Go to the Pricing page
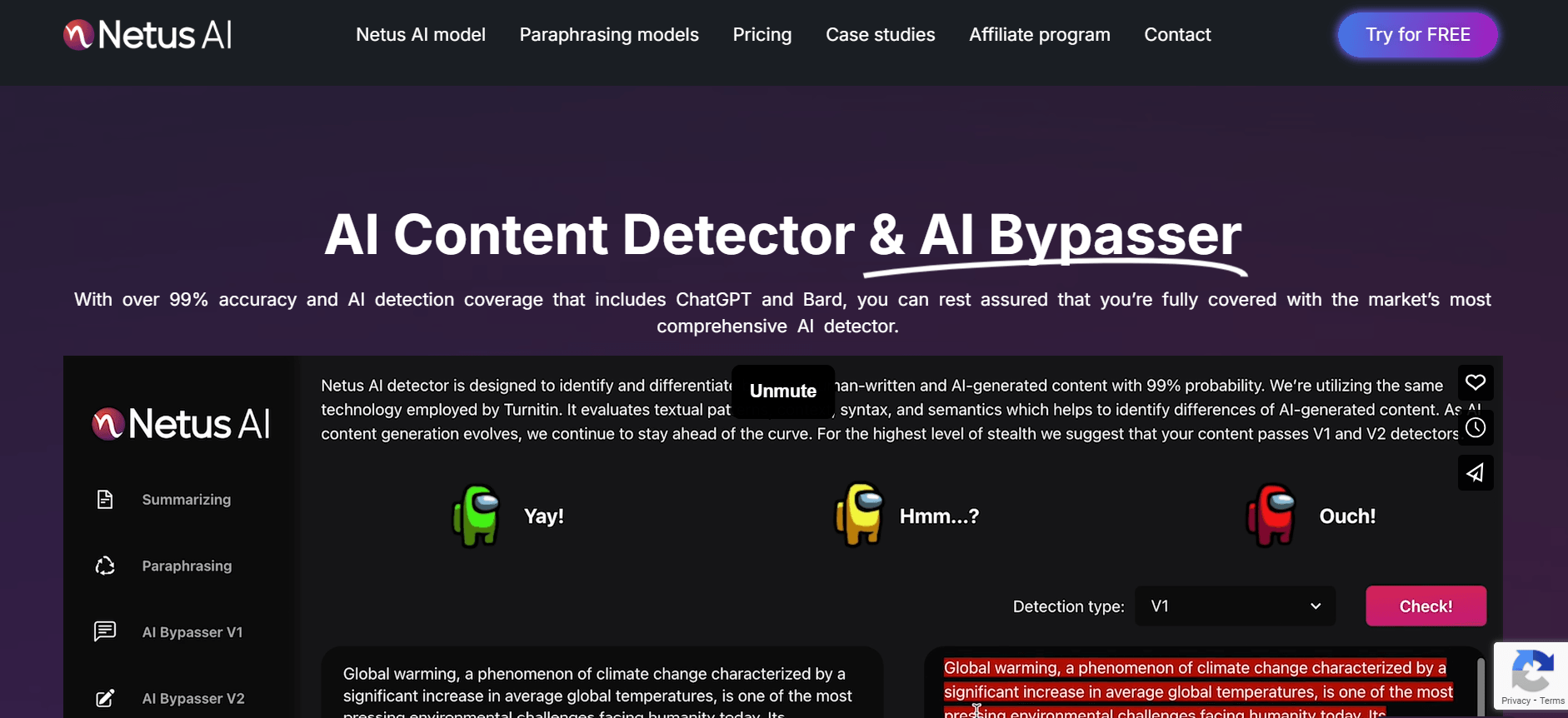This screenshot has width=1568, height=718. point(762,35)
